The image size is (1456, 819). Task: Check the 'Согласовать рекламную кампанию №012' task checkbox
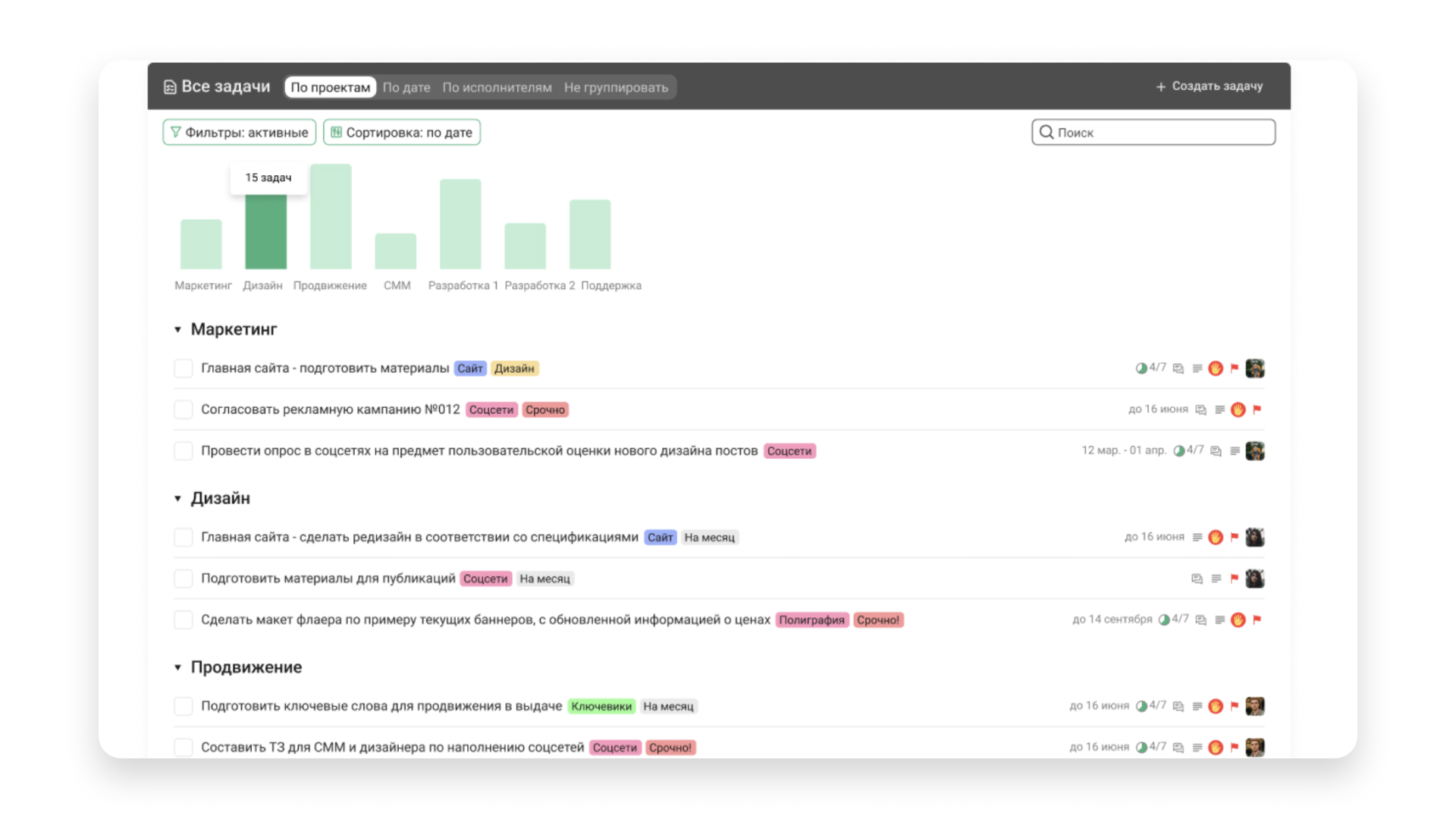(x=183, y=409)
